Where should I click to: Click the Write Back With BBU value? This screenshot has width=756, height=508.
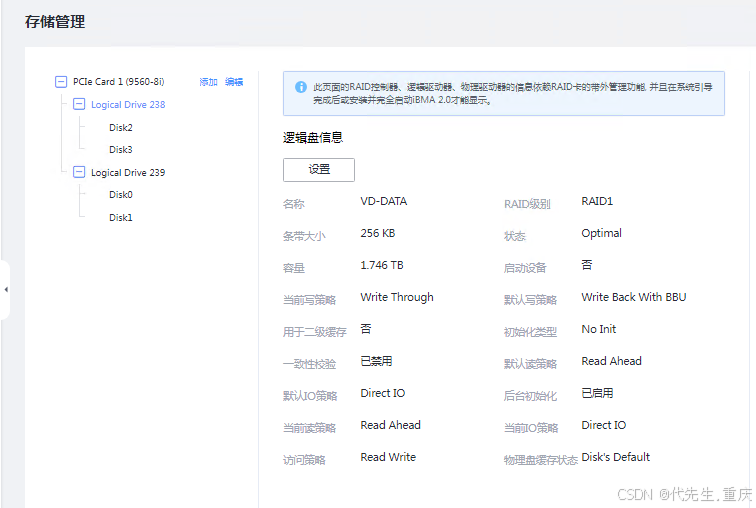[x=633, y=297]
